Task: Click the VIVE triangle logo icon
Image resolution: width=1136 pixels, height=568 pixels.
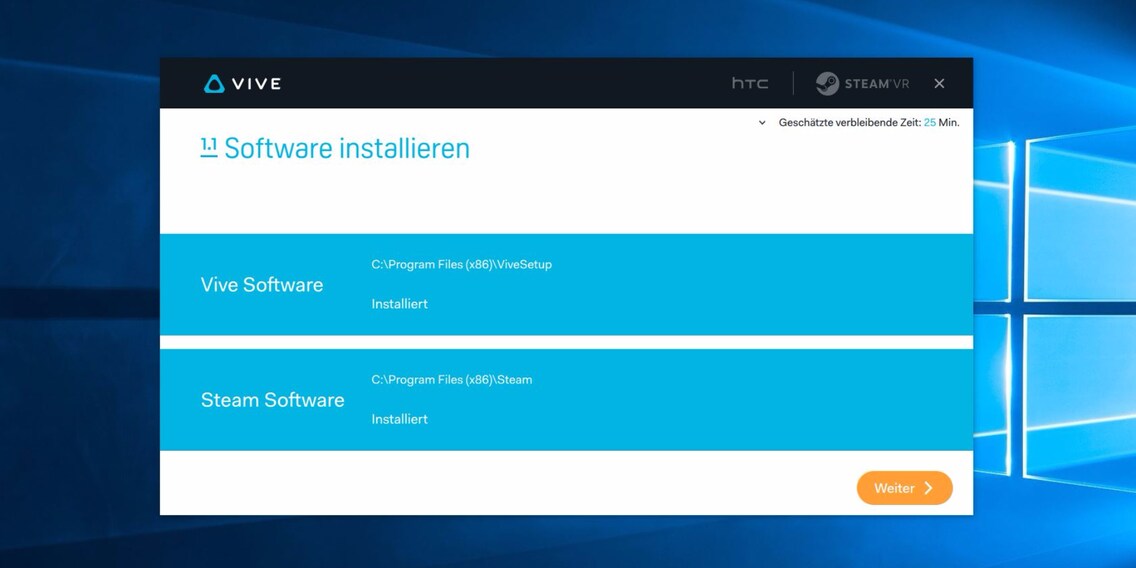Action: point(214,84)
